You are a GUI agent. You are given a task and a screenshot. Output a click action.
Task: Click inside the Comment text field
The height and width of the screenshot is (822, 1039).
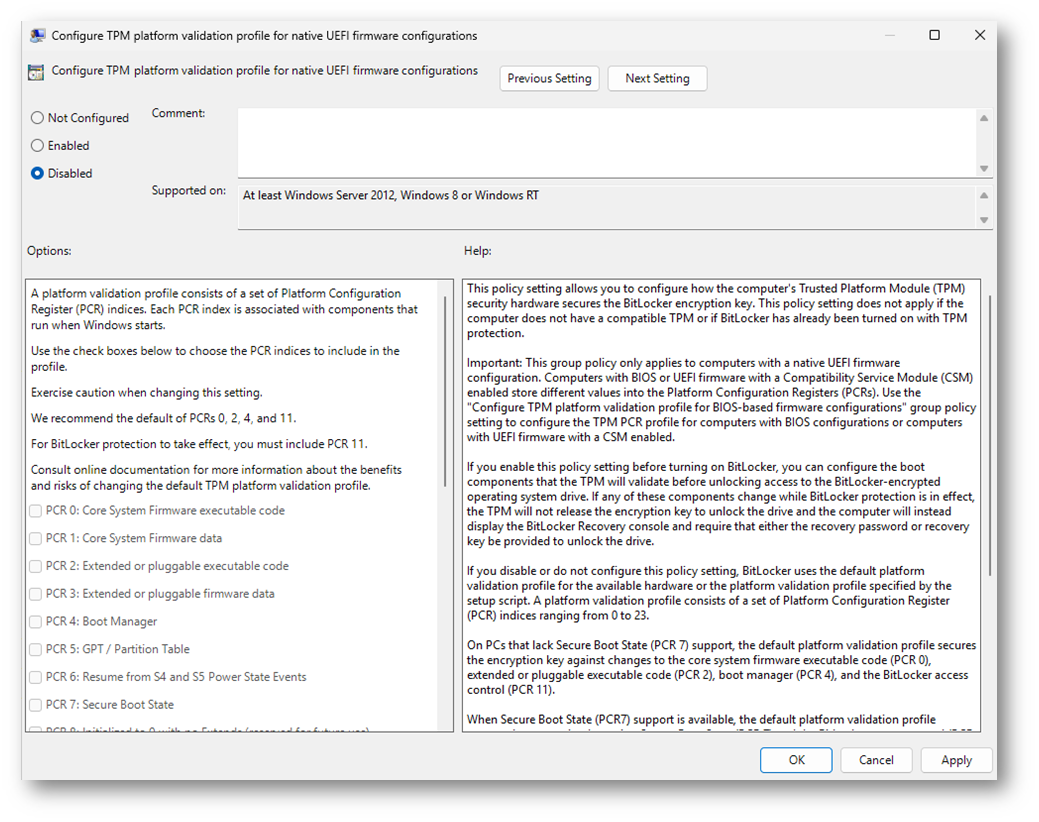click(605, 142)
